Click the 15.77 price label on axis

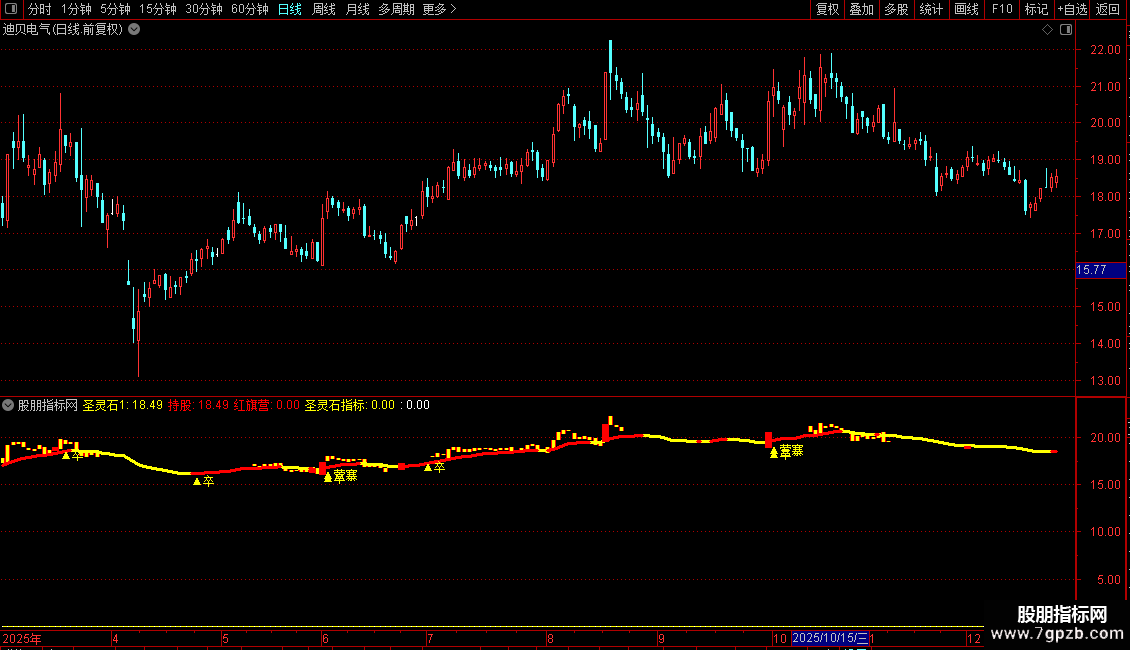[x=1100, y=270]
